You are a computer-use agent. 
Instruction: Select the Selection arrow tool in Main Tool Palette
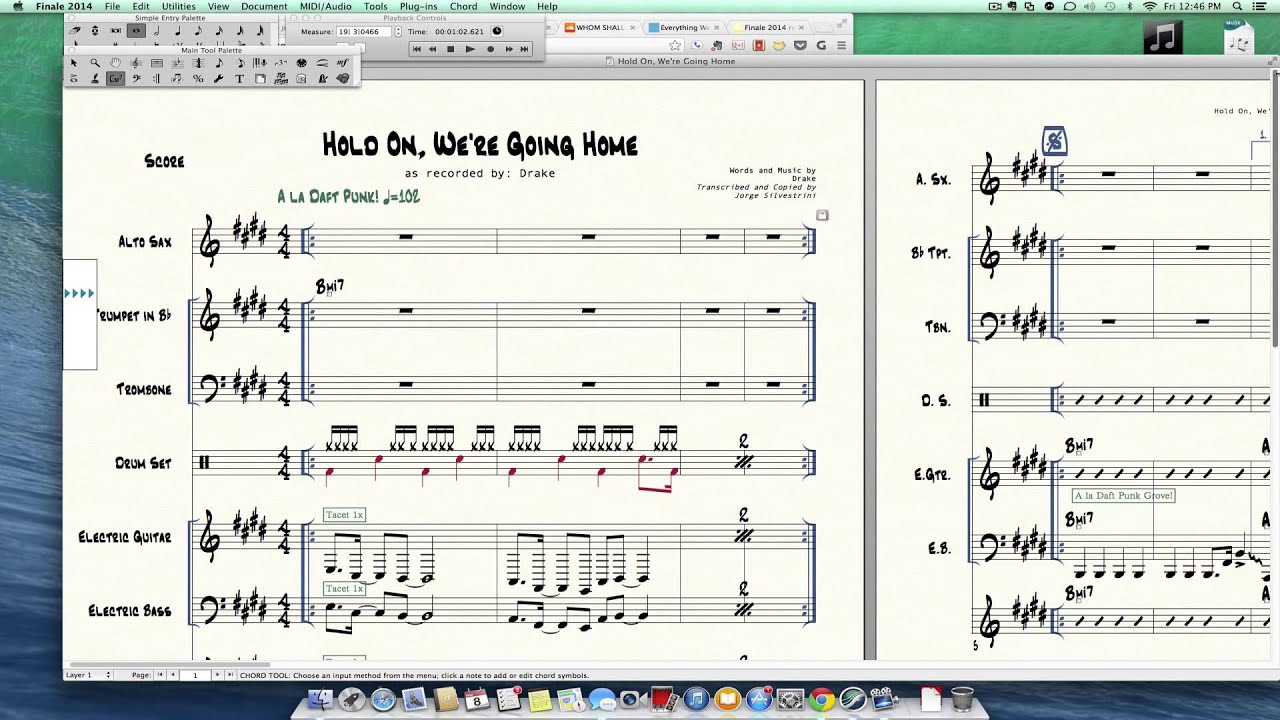tap(74, 63)
